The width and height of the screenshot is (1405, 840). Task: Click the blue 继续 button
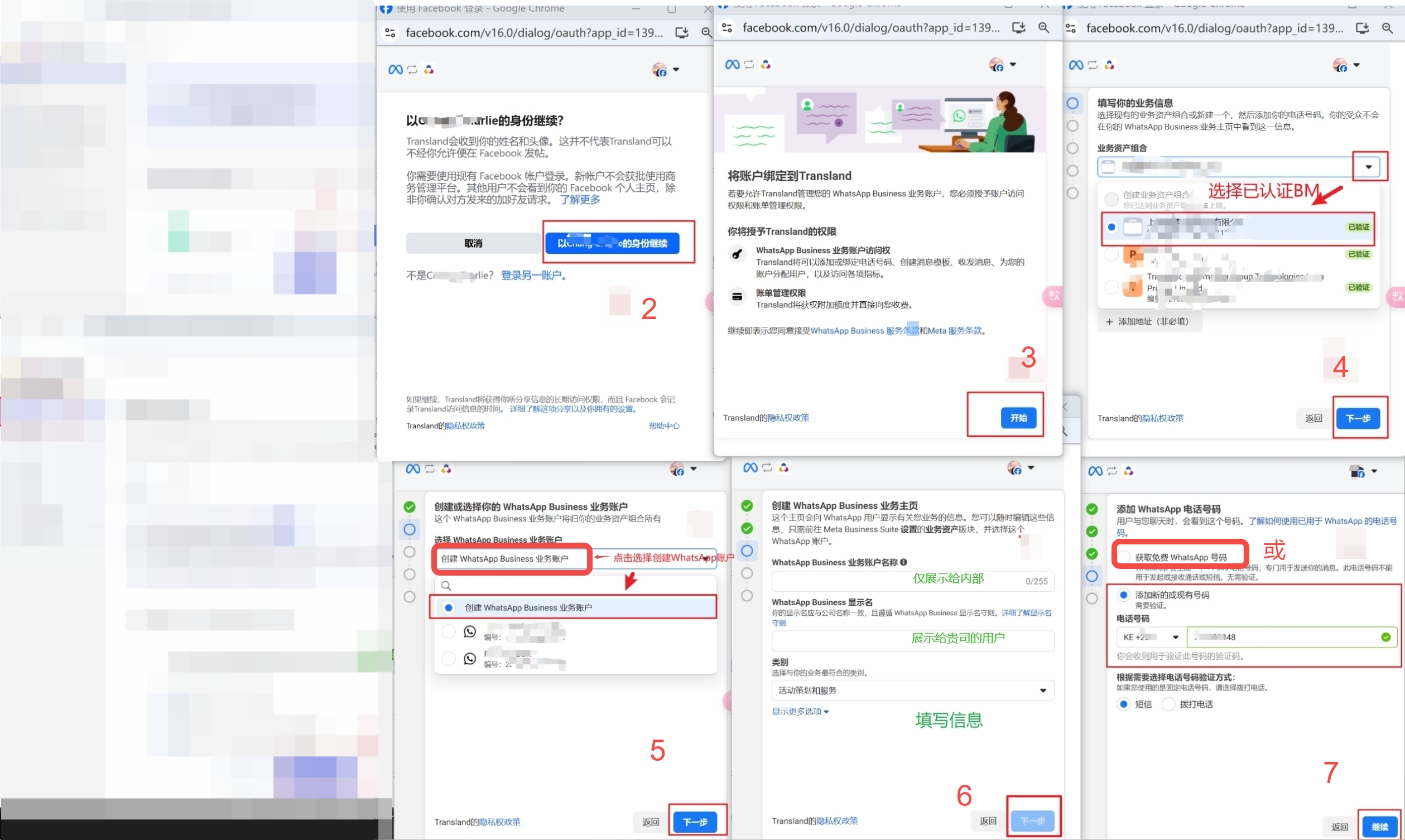tap(1379, 827)
